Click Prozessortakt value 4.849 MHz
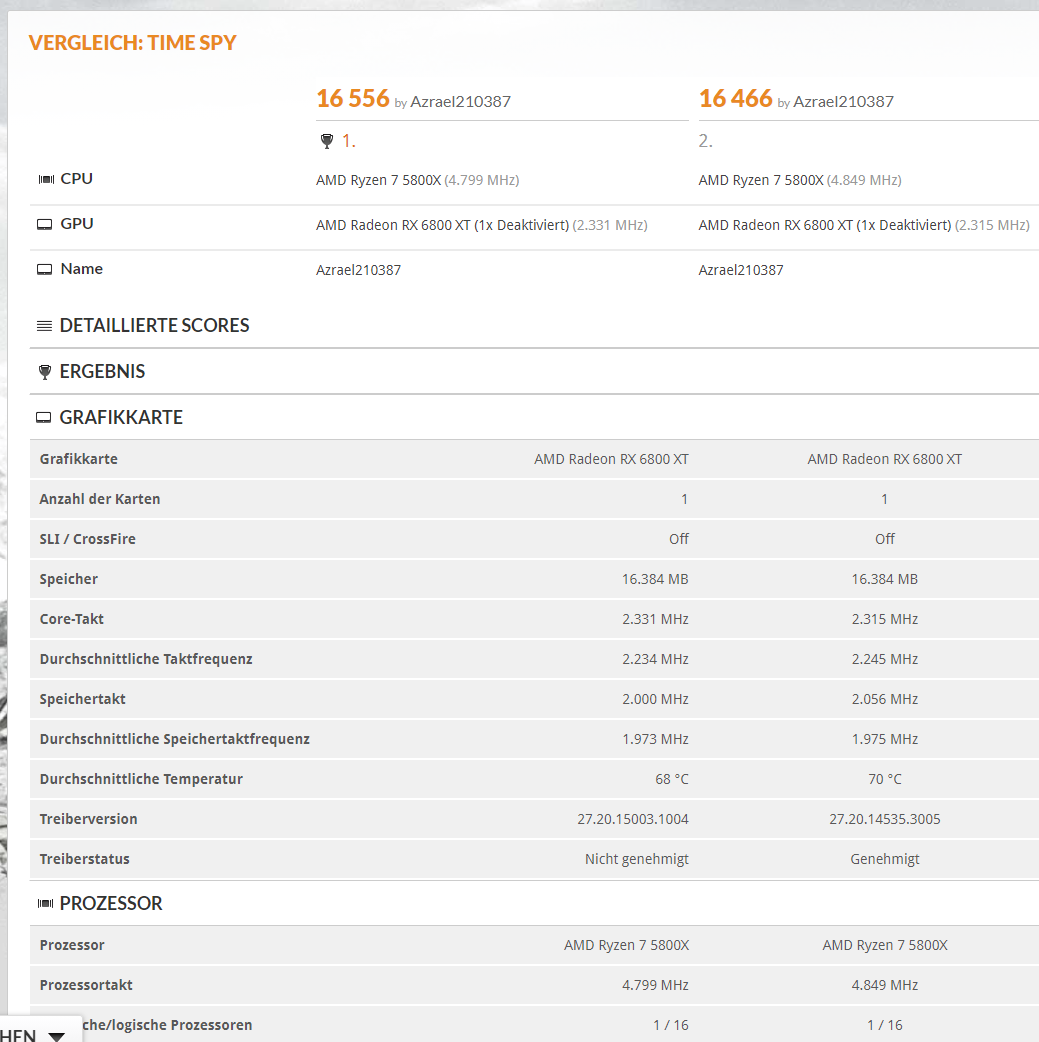Image resolution: width=1039 pixels, height=1042 pixels. click(885, 986)
